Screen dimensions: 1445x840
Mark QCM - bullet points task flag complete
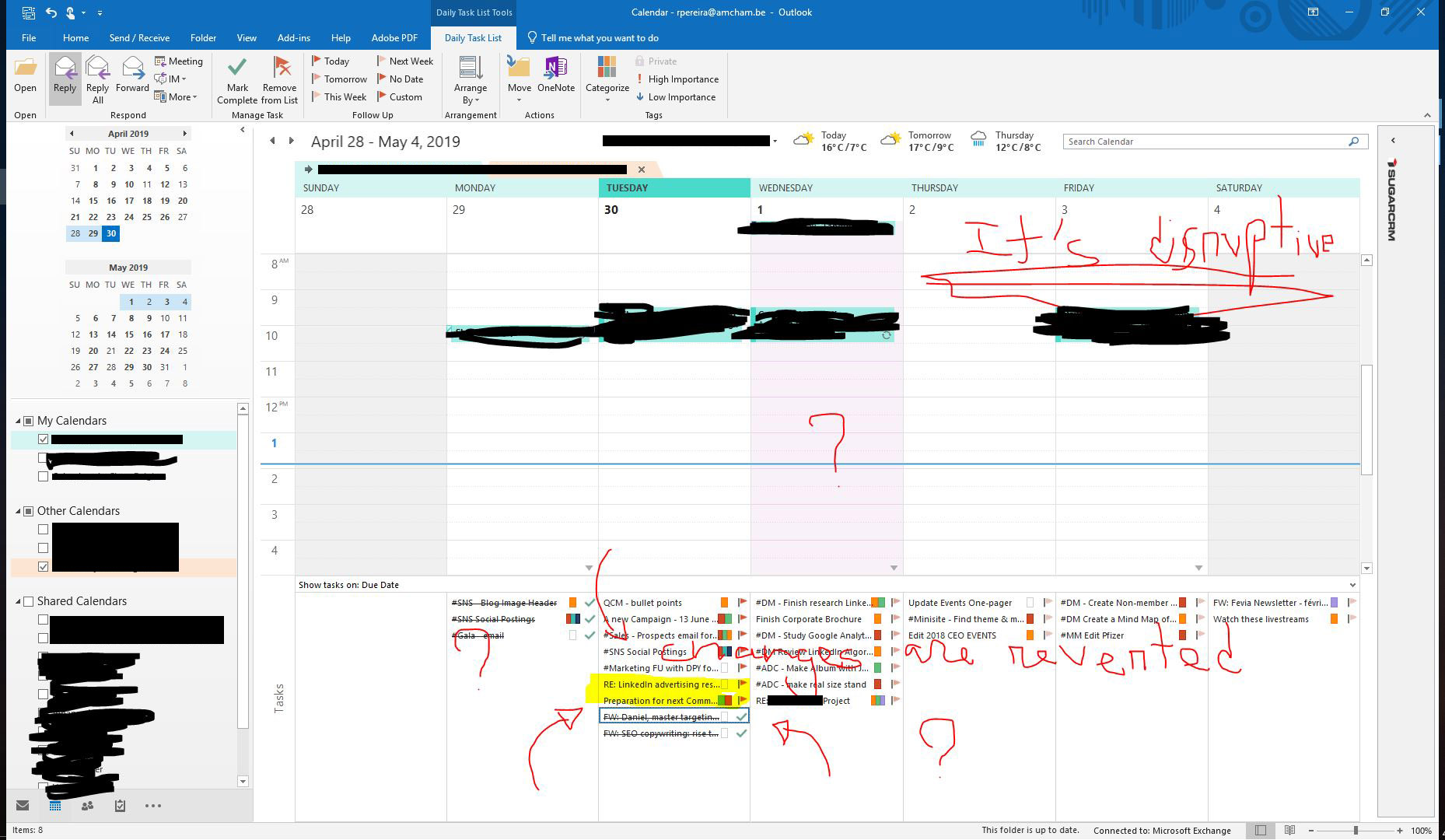[742, 603]
